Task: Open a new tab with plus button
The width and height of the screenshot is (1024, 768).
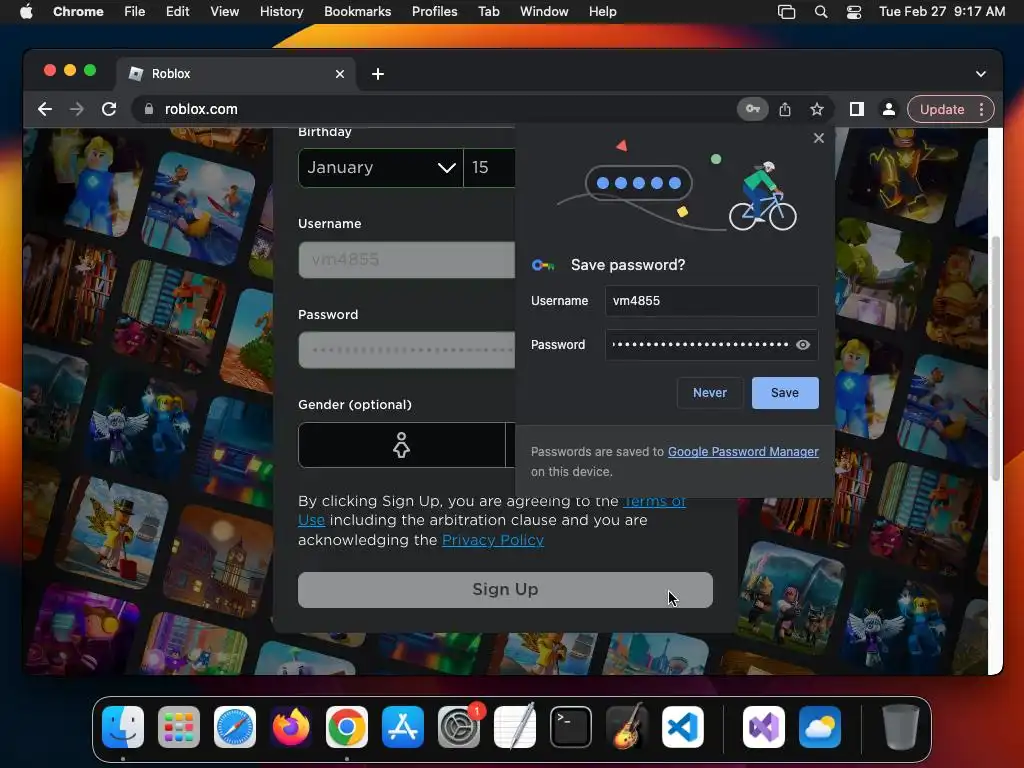Action: click(x=377, y=74)
